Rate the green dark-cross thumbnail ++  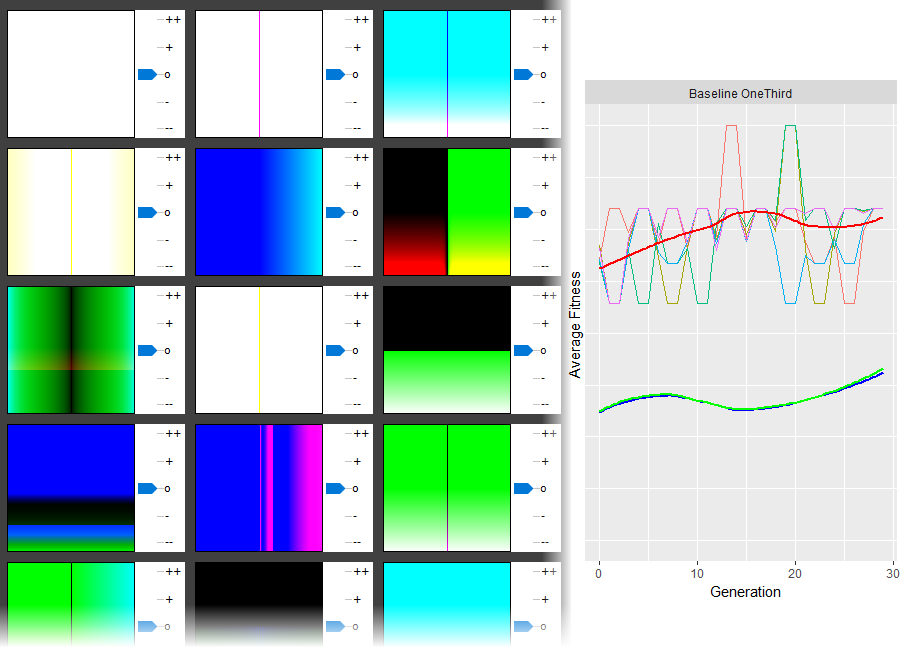pyautogui.click(x=173, y=296)
